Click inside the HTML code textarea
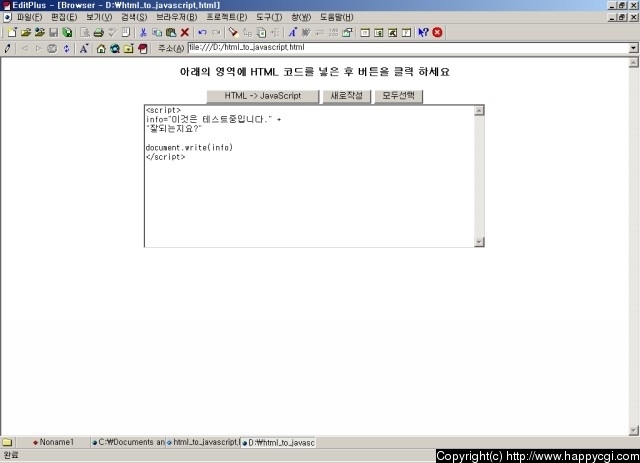Screen dimensions: 640x463 point(309,176)
